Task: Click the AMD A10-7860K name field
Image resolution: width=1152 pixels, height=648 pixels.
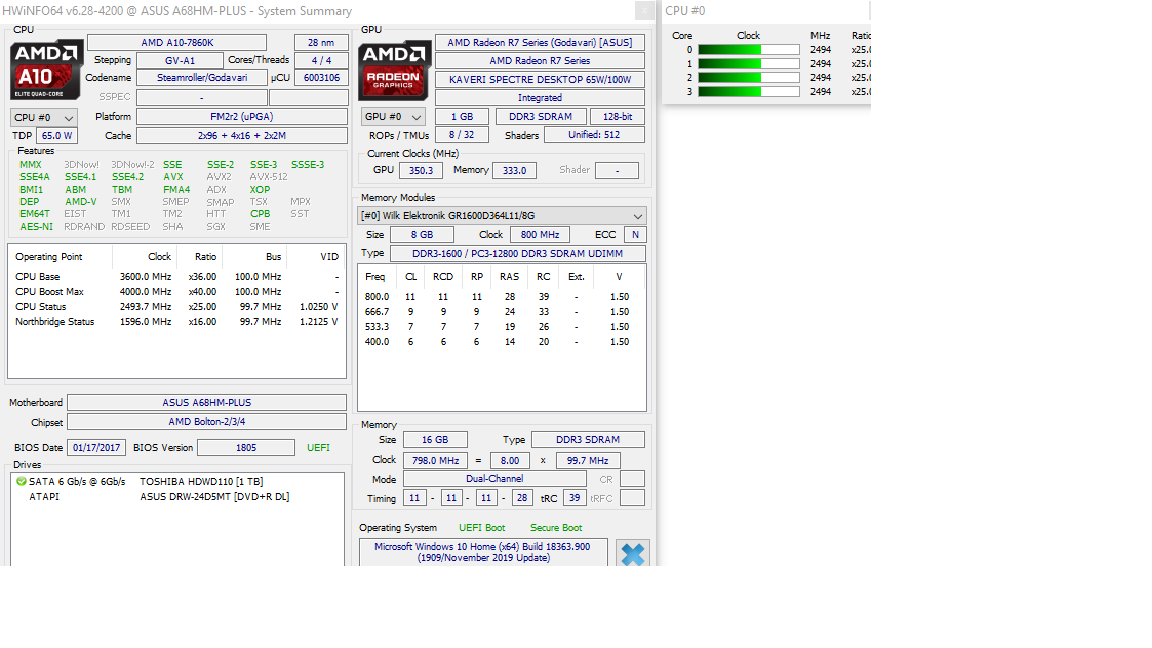Action: coord(177,43)
